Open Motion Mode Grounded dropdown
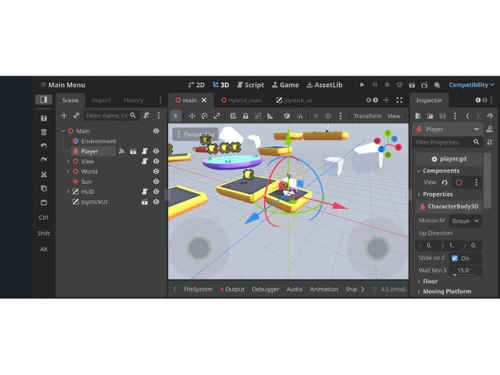The image size is (500, 375). tap(465, 221)
